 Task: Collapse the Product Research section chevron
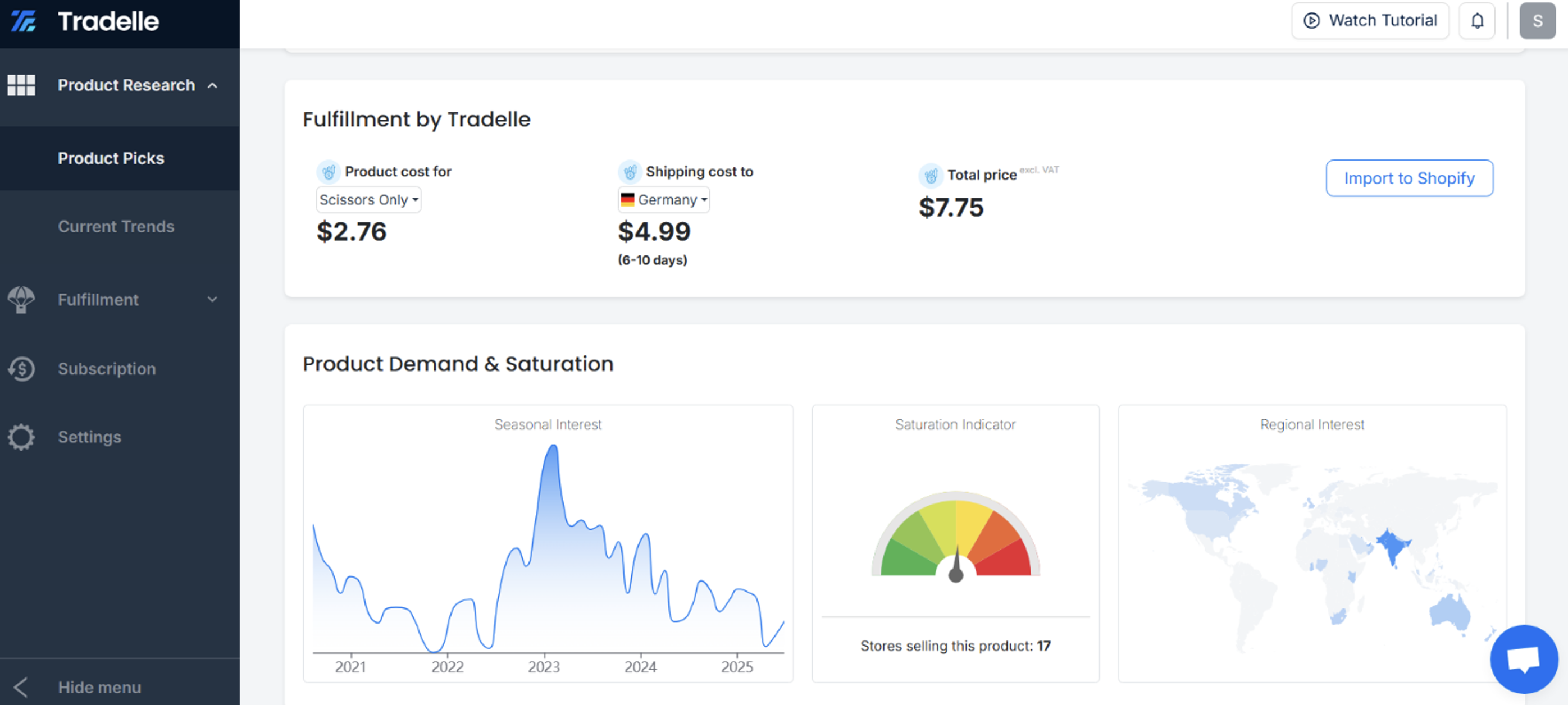(212, 86)
